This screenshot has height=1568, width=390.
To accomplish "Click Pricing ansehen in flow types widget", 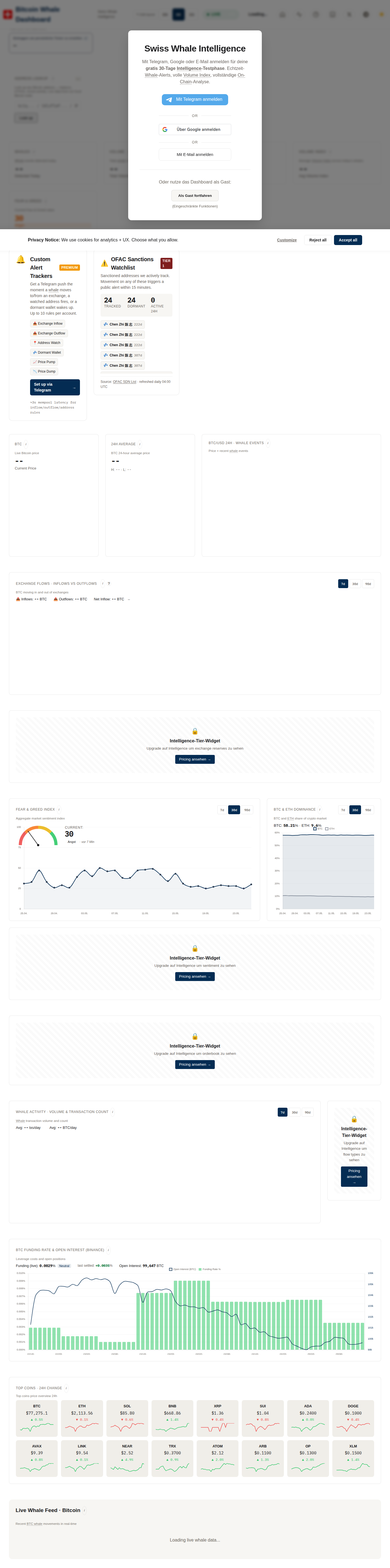I will point(354,1176).
